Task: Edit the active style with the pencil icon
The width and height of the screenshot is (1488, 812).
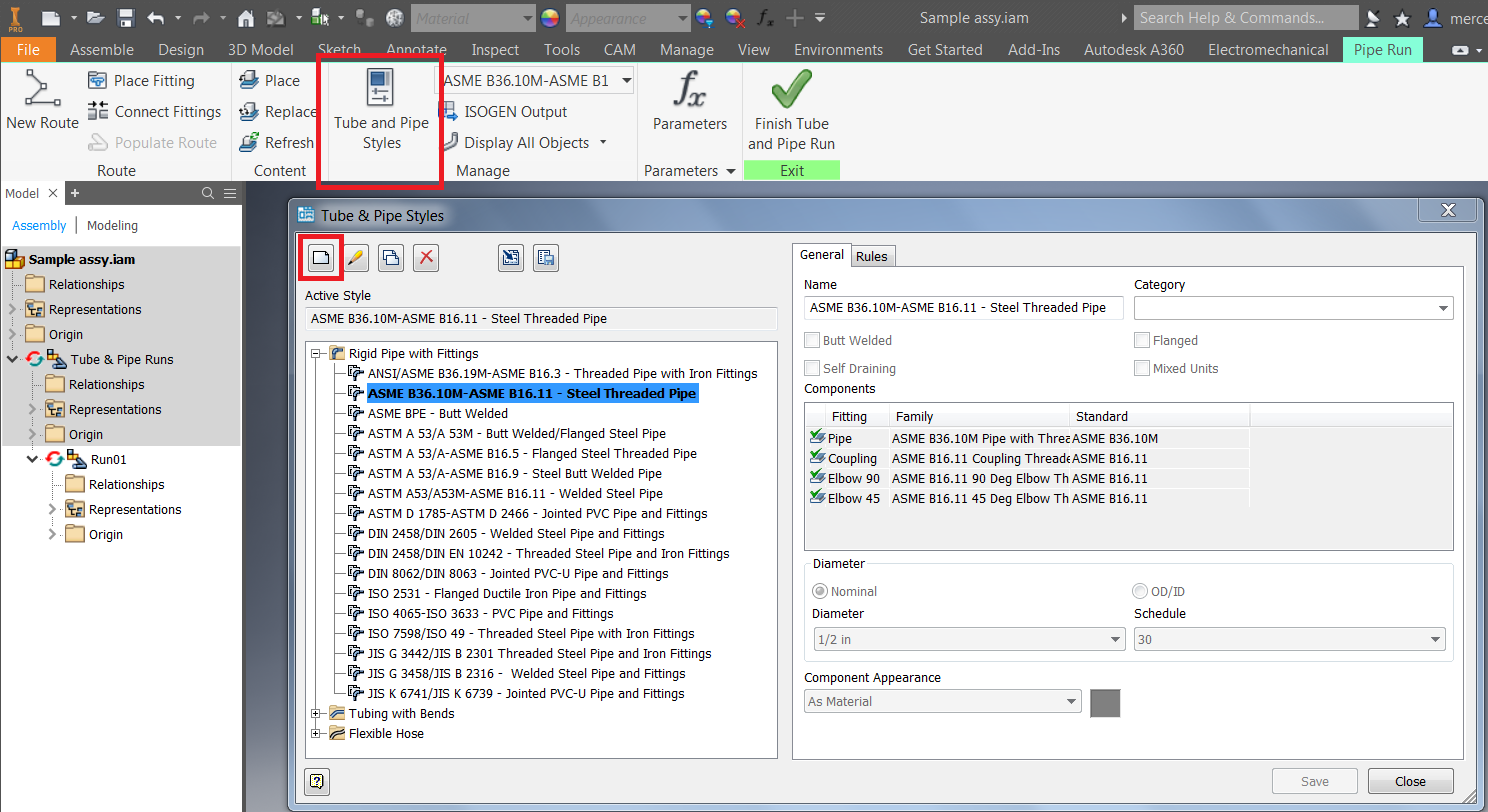Action: coord(355,257)
